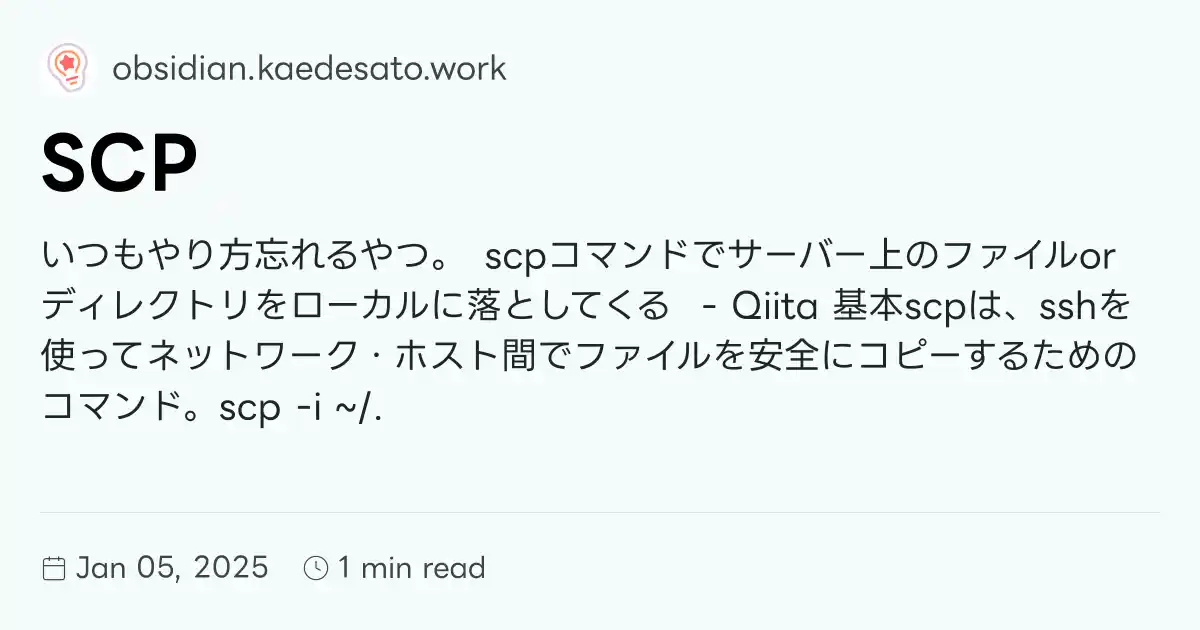Click the "scp -i ~/." command text

298,408
